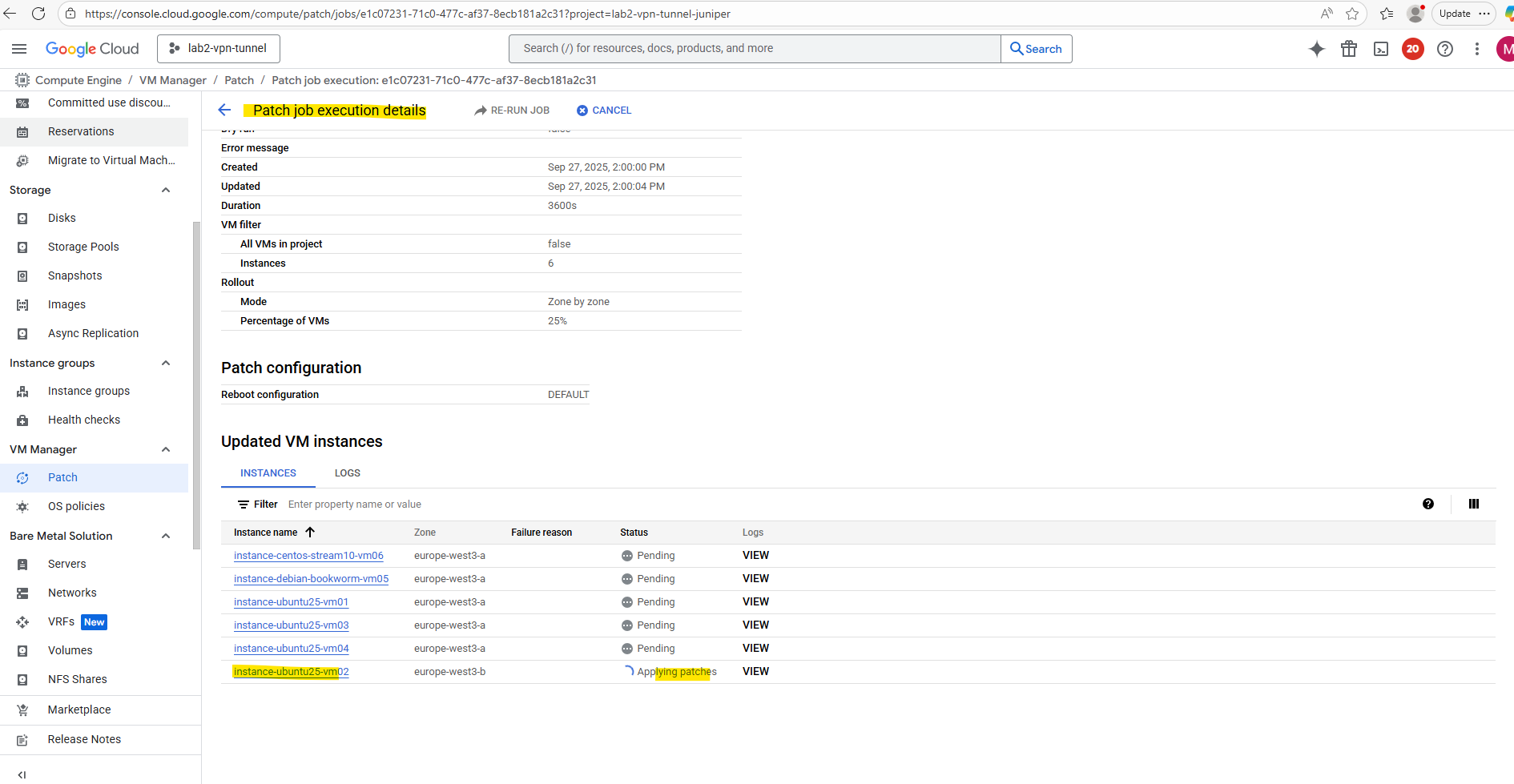The width and height of the screenshot is (1514, 784).
Task: Collapse the Bare Metal Solution section
Action: [166, 536]
